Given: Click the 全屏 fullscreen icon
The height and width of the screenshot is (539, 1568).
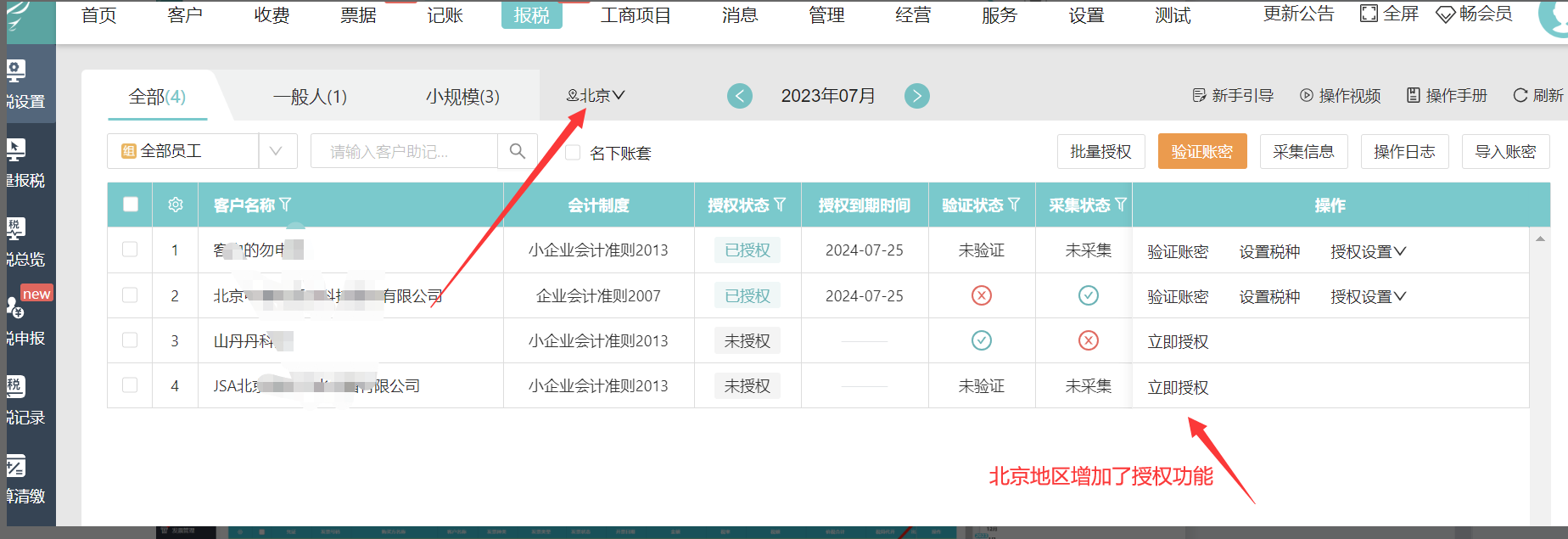Looking at the screenshot, I should pos(1369,14).
